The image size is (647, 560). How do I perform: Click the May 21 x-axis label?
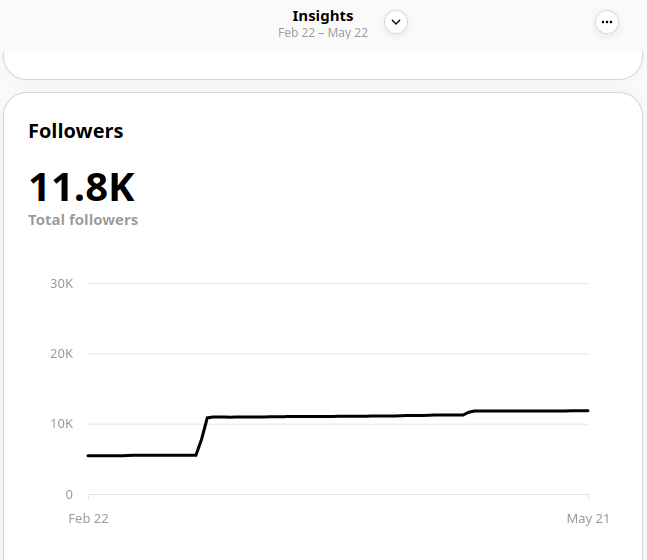[588, 518]
